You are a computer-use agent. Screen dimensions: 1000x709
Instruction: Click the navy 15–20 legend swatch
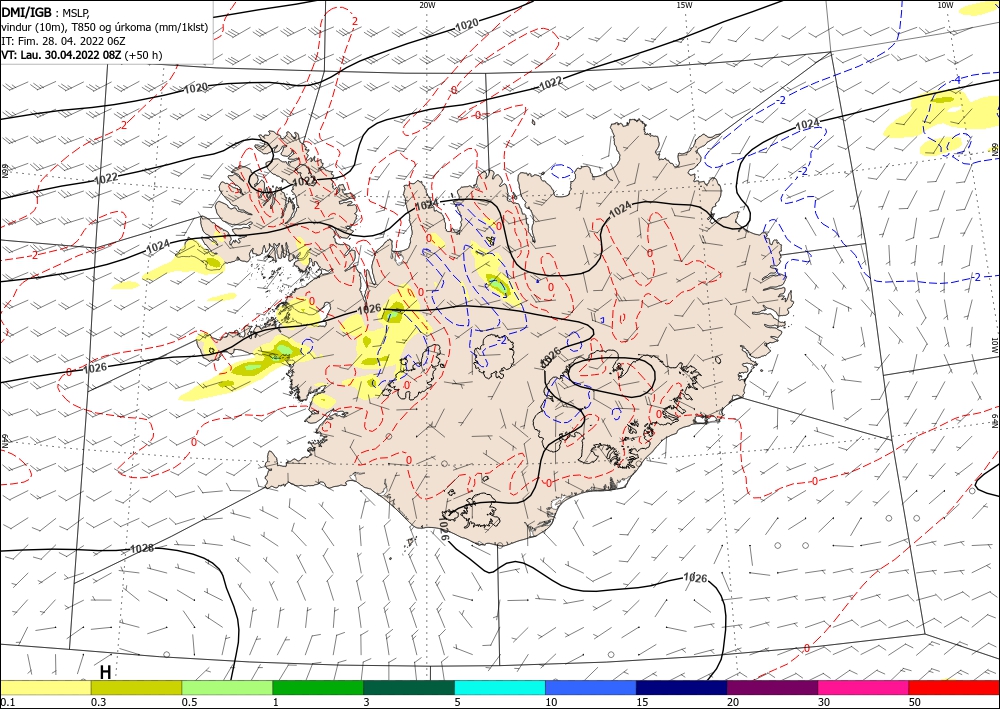pyautogui.click(x=681, y=687)
